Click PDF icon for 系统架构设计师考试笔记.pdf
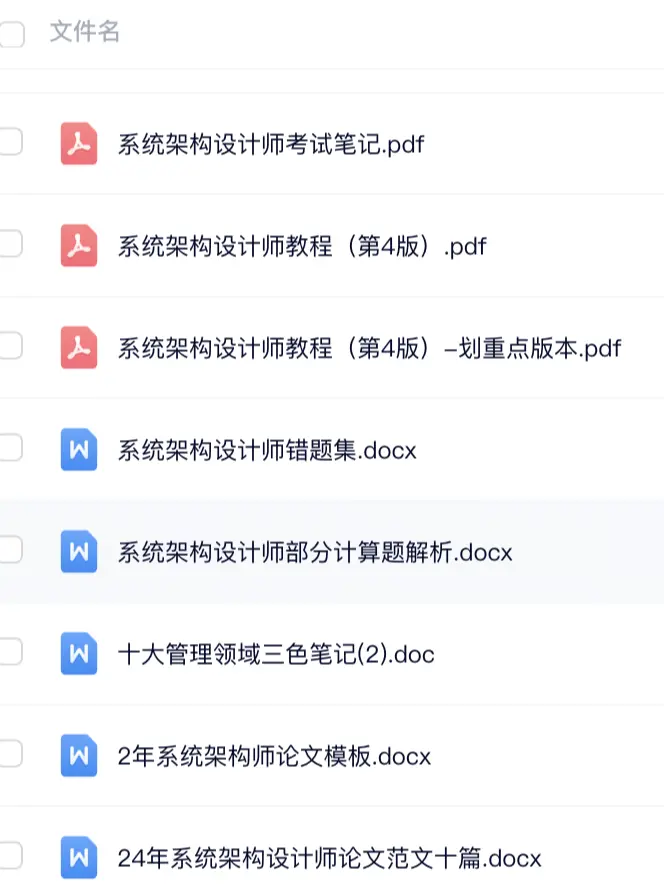 79,144
